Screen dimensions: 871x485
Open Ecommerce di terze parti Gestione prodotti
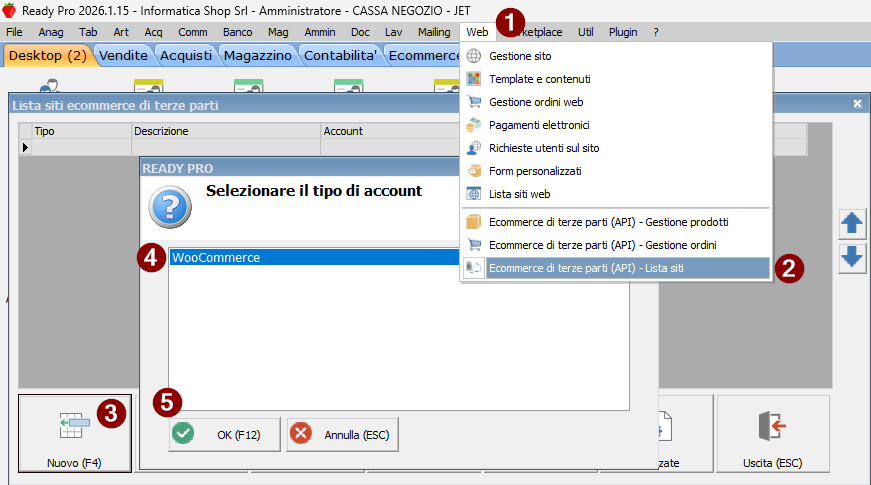click(608, 221)
